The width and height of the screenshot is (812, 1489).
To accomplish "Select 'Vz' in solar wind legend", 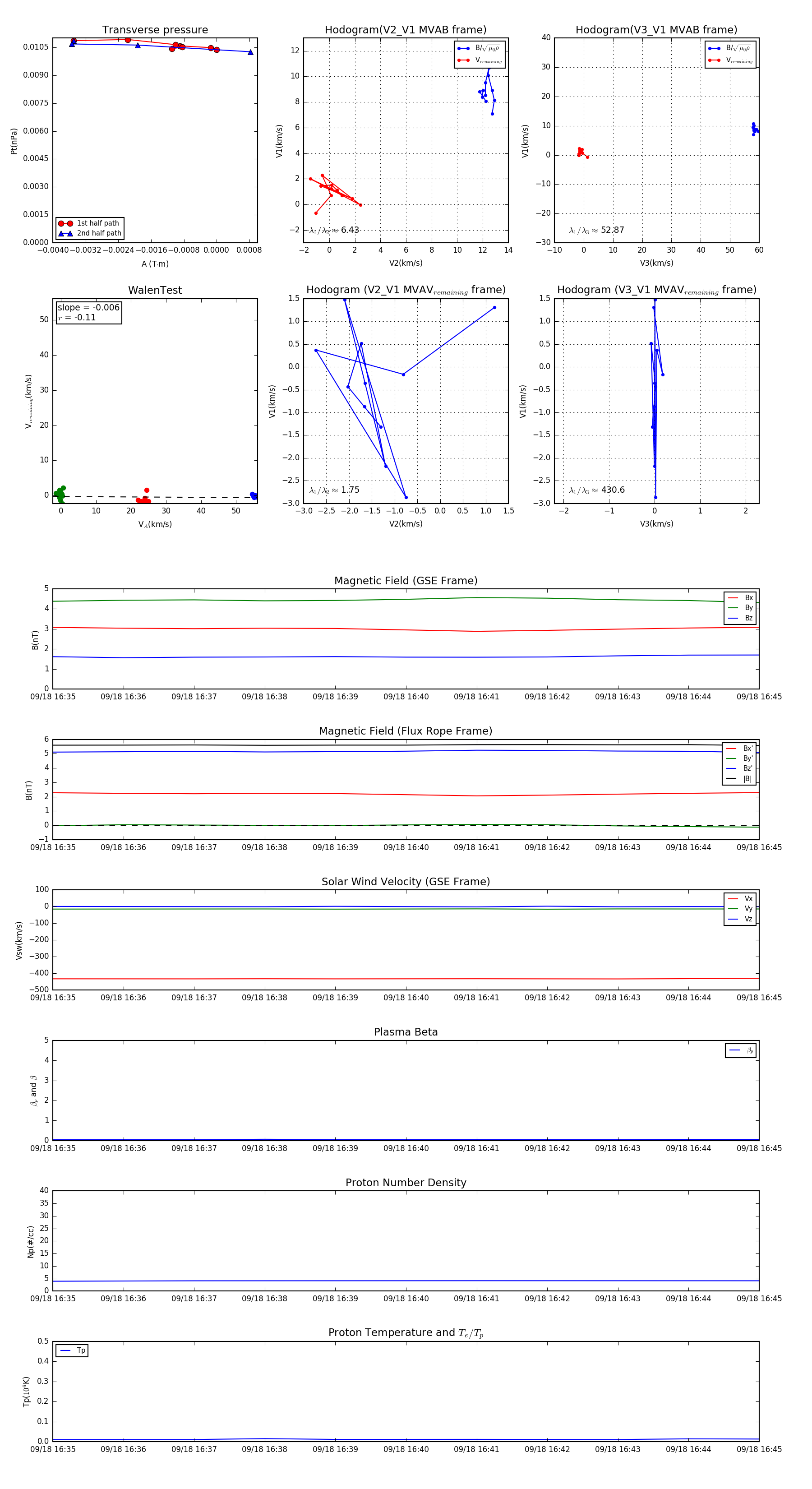I will 740,919.
